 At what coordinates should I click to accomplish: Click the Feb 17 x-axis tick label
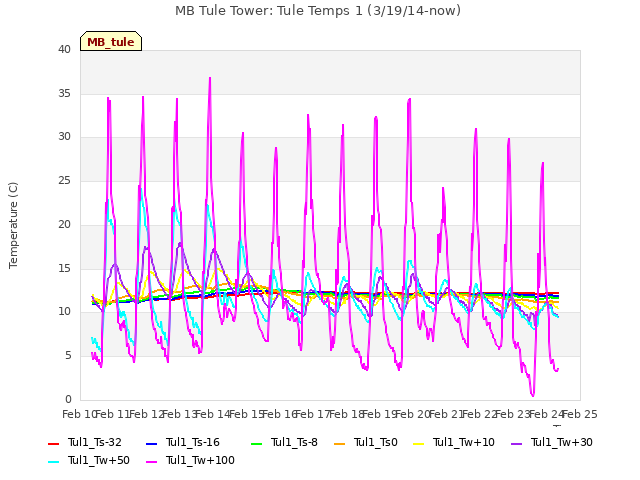(x=312, y=414)
